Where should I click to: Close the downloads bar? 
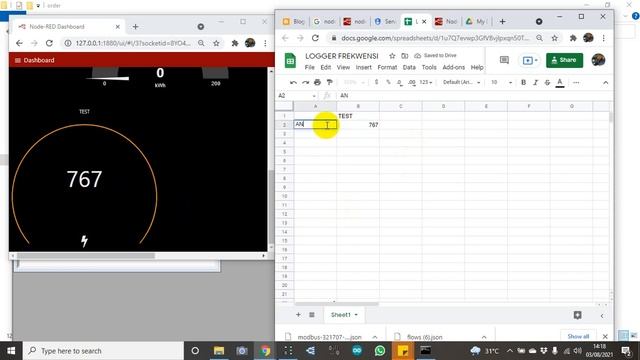click(605, 336)
